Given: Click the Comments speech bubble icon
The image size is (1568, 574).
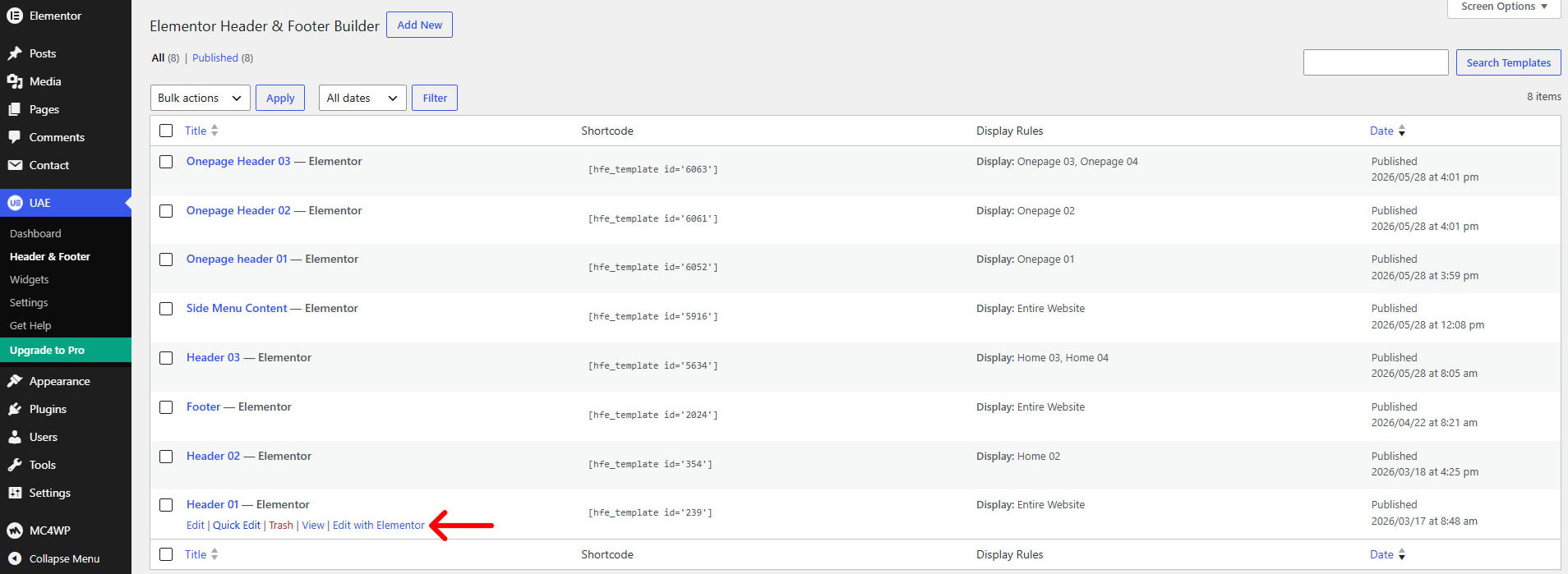Looking at the screenshot, I should point(15,137).
